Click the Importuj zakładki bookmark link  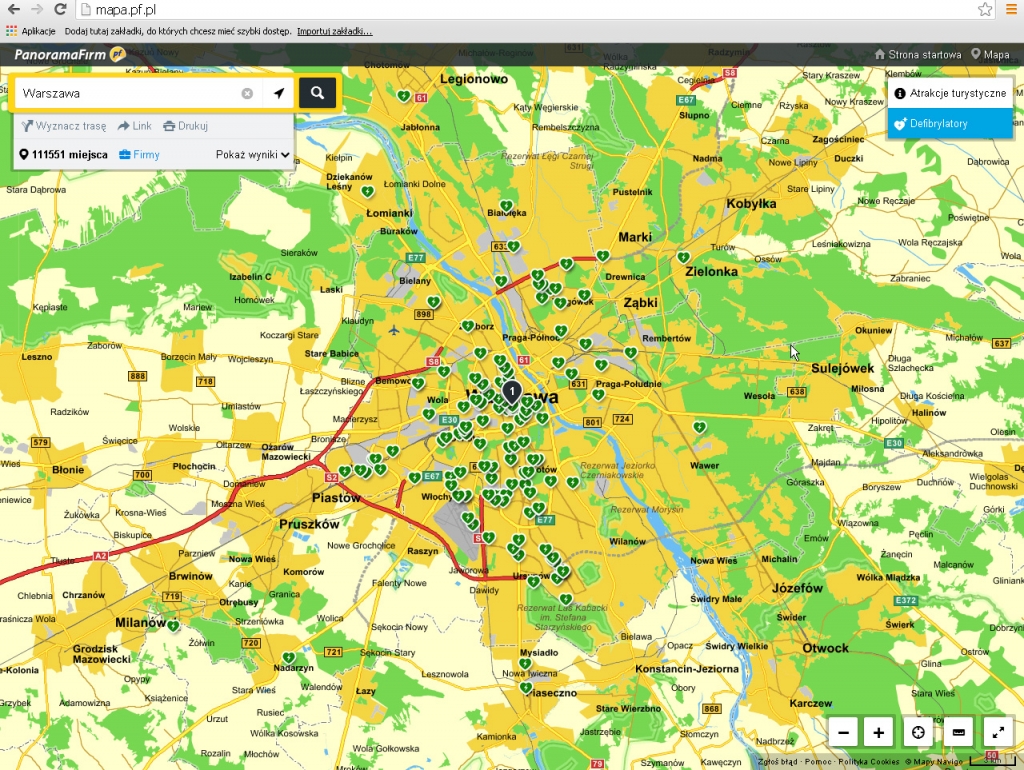[x=334, y=31]
